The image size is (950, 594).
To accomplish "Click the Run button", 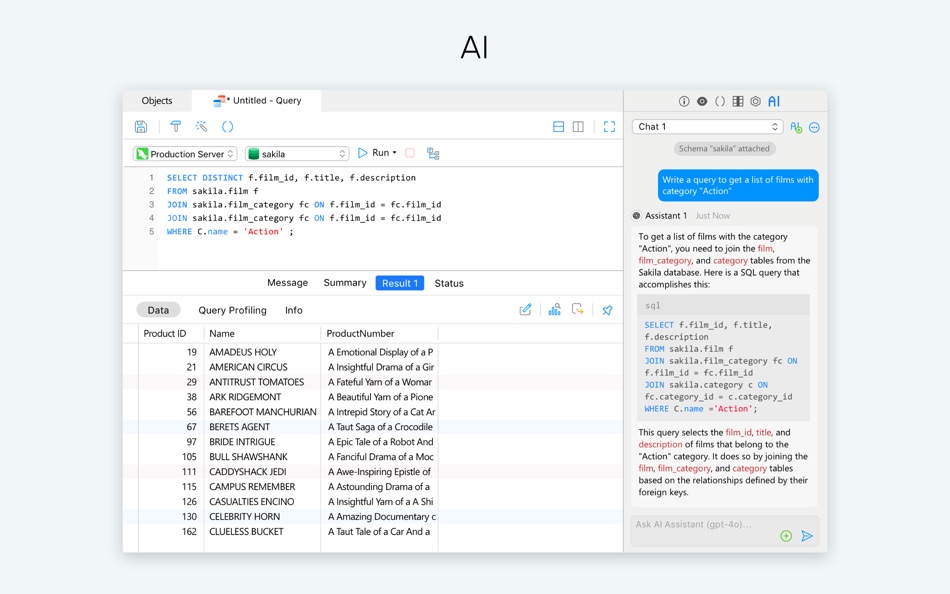I will click(x=377, y=153).
